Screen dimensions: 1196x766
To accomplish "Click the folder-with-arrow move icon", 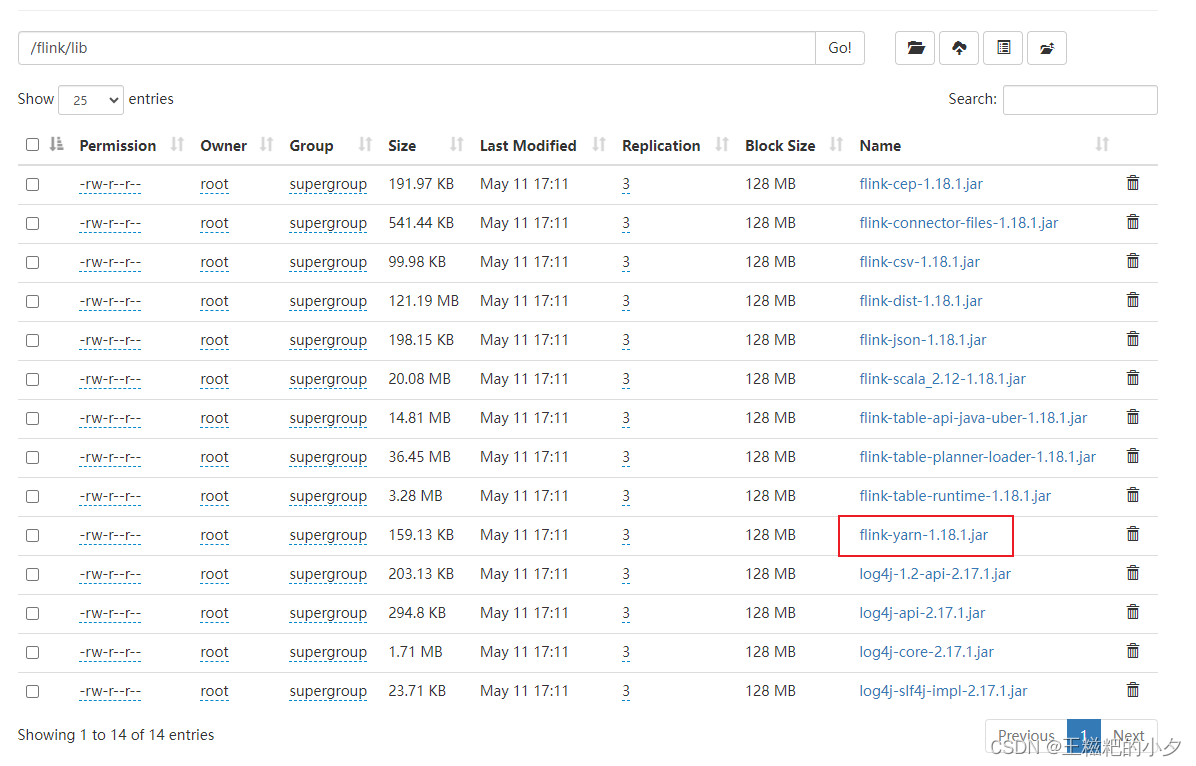I will click(1046, 47).
